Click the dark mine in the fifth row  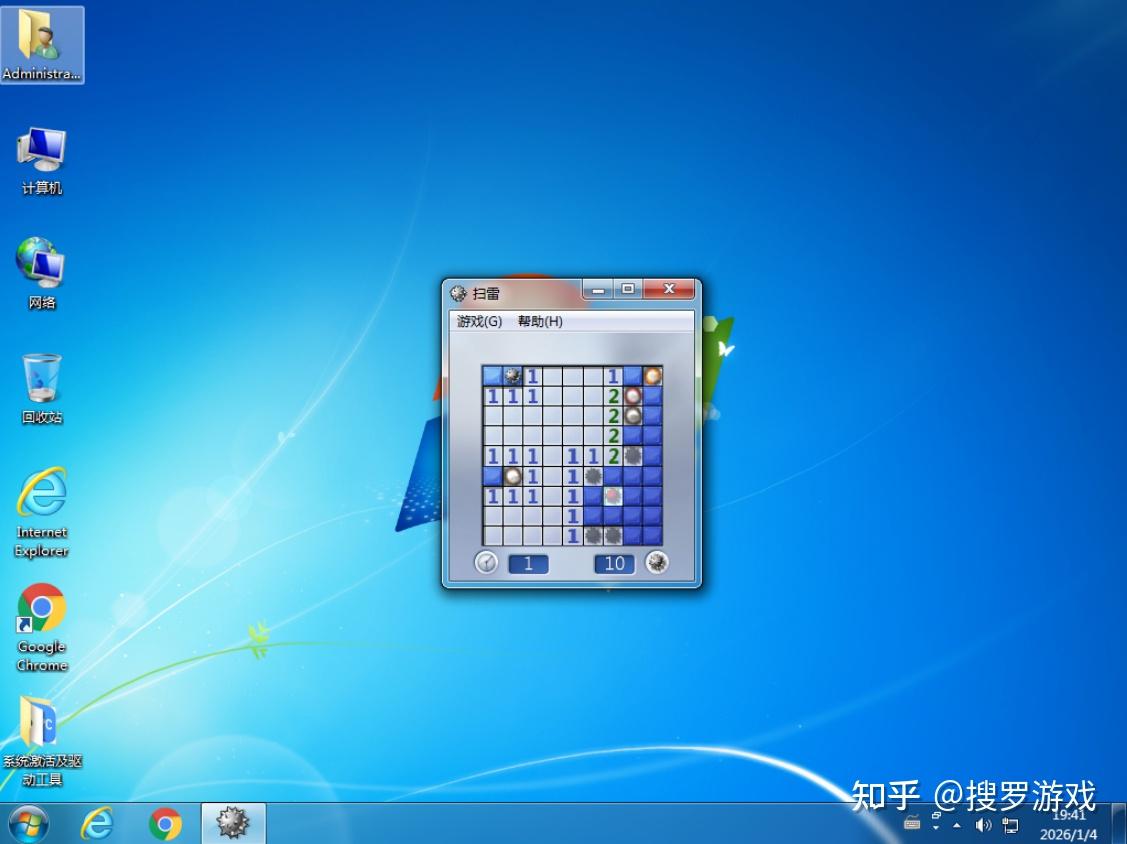coord(632,455)
